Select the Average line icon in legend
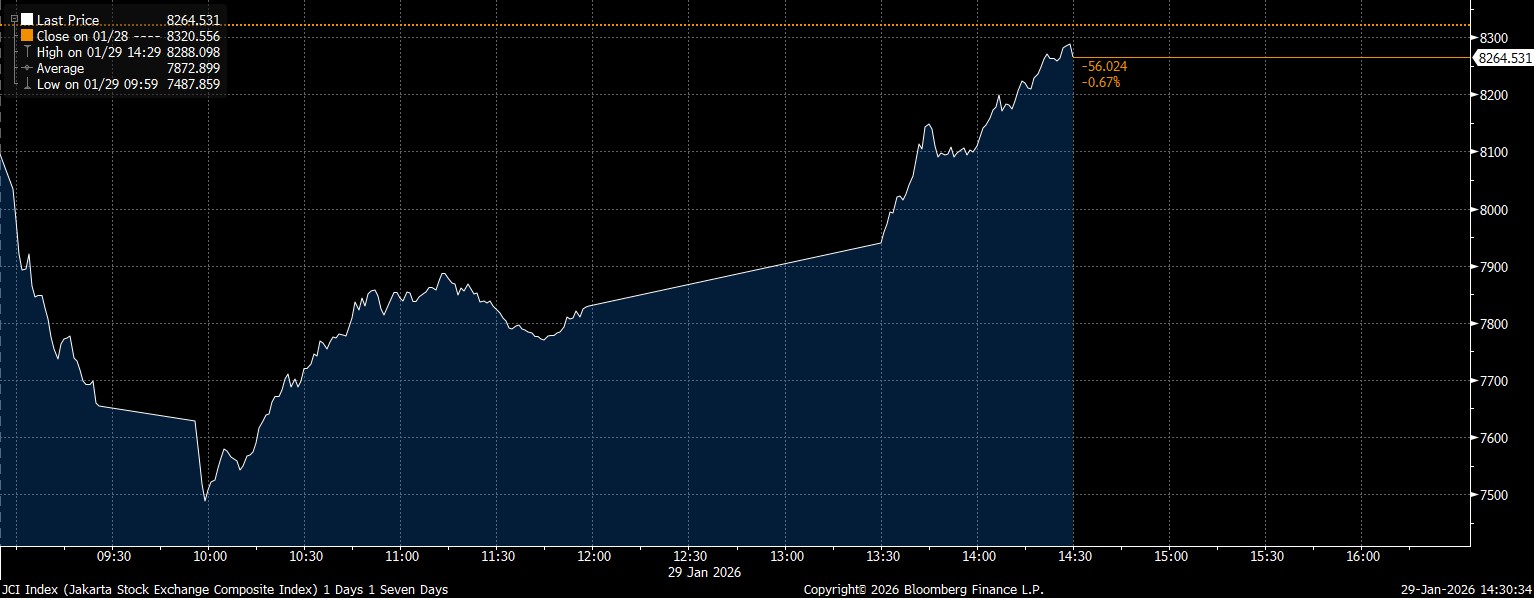 point(27,68)
